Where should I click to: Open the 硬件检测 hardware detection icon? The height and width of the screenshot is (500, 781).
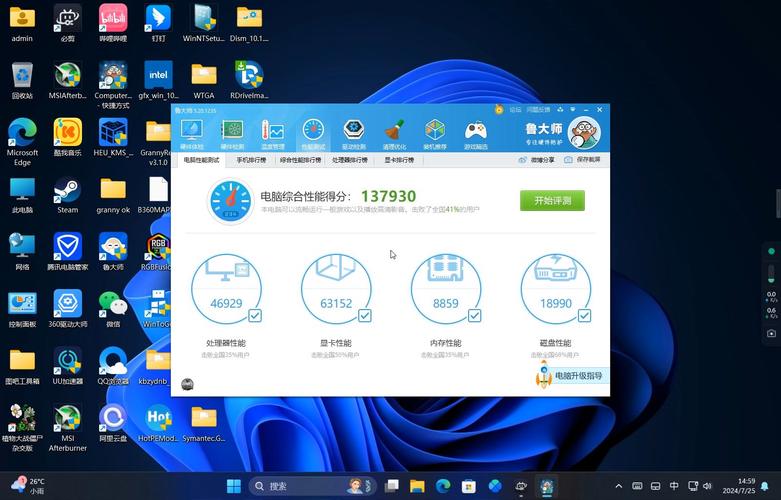[x=232, y=133]
